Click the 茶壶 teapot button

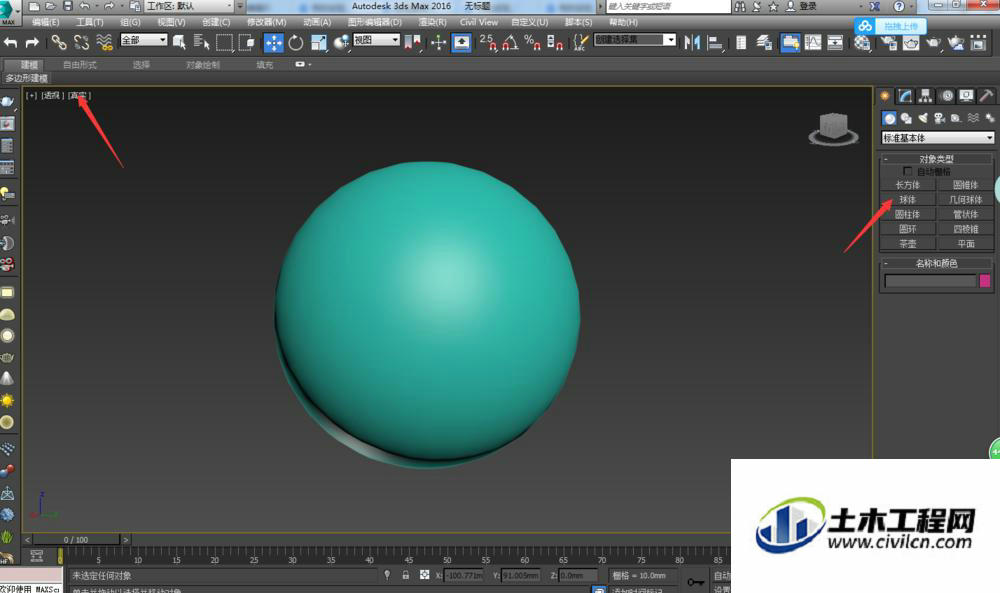[908, 244]
